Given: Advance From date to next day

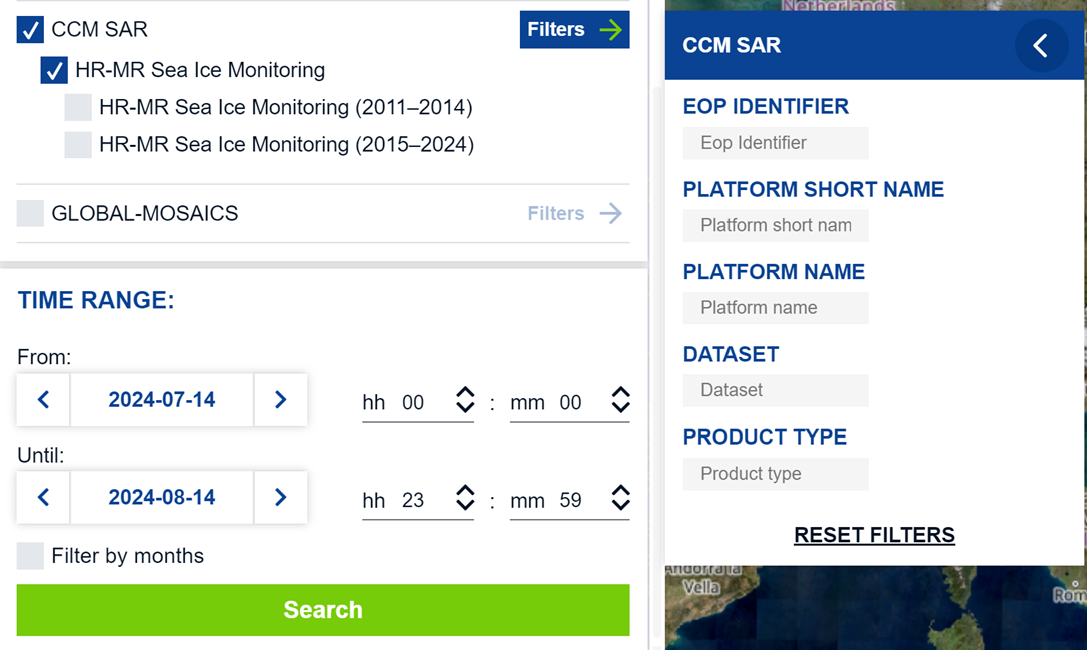Looking at the screenshot, I should (280, 400).
